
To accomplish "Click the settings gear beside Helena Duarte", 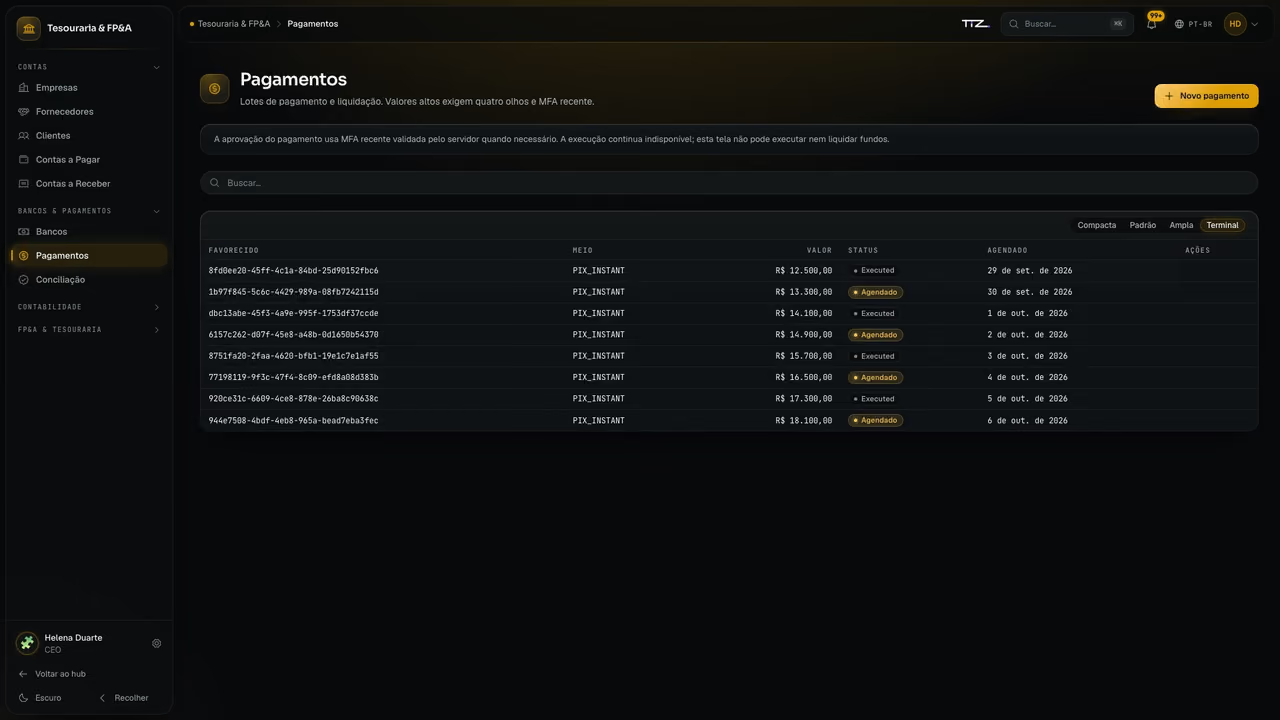I will pos(156,644).
